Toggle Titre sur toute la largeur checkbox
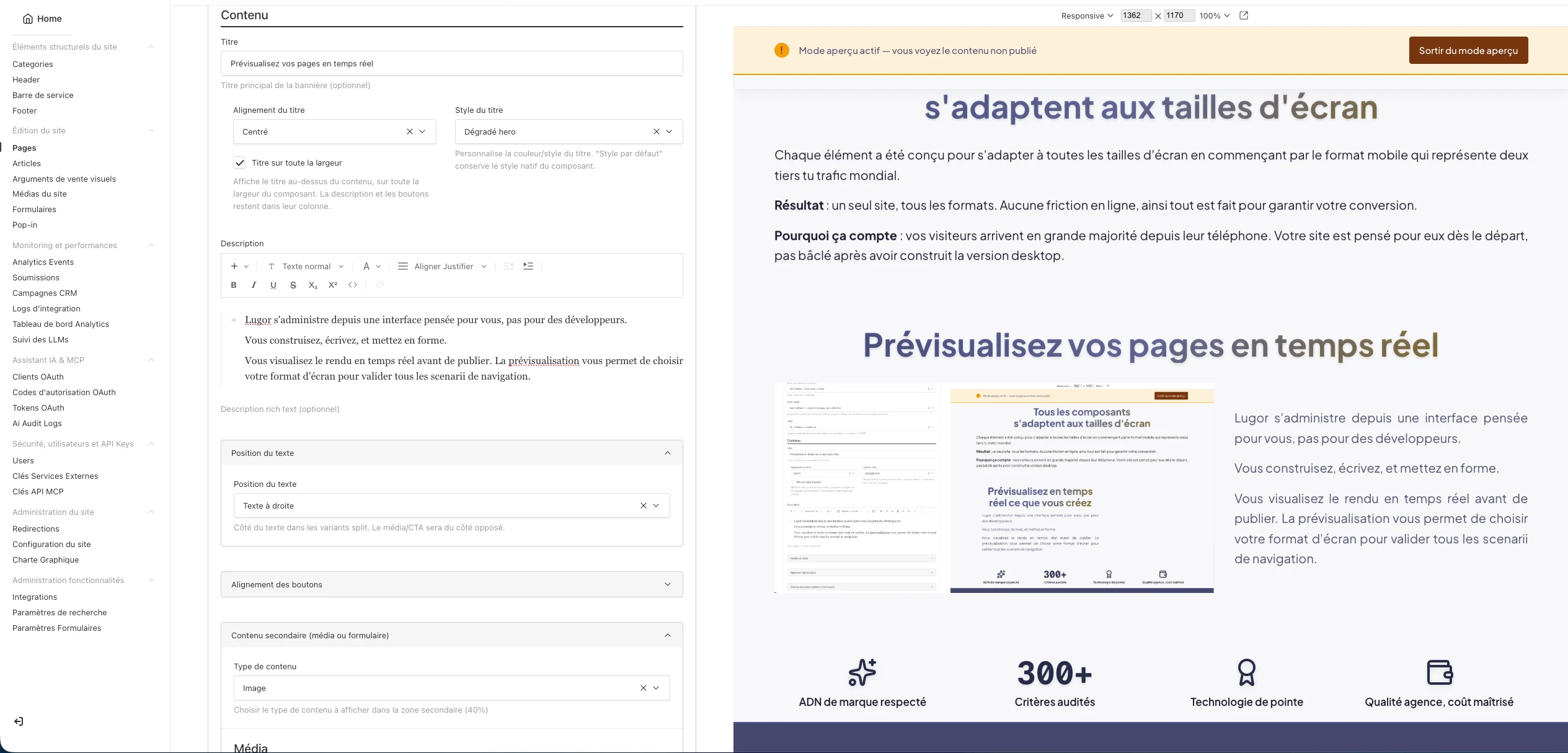 tap(239, 163)
